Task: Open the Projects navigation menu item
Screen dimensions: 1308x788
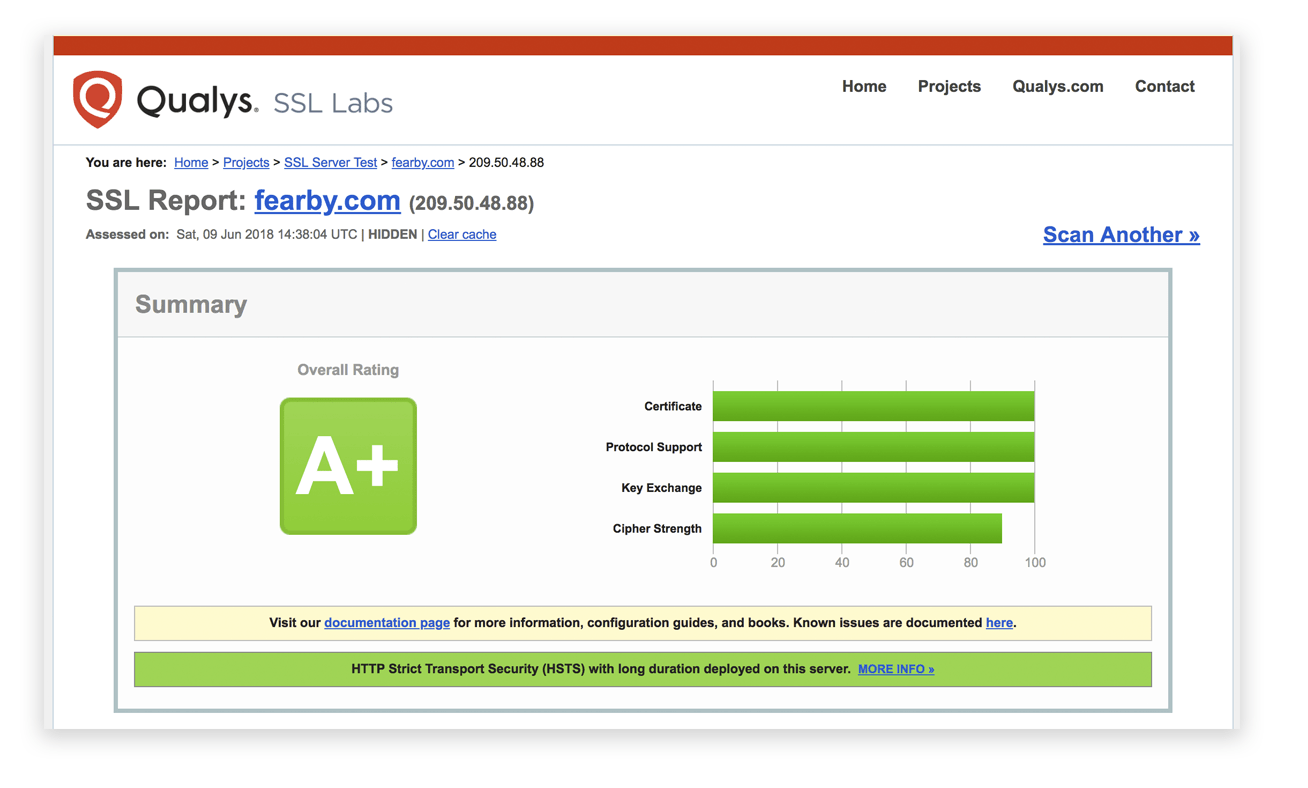Action: (949, 87)
